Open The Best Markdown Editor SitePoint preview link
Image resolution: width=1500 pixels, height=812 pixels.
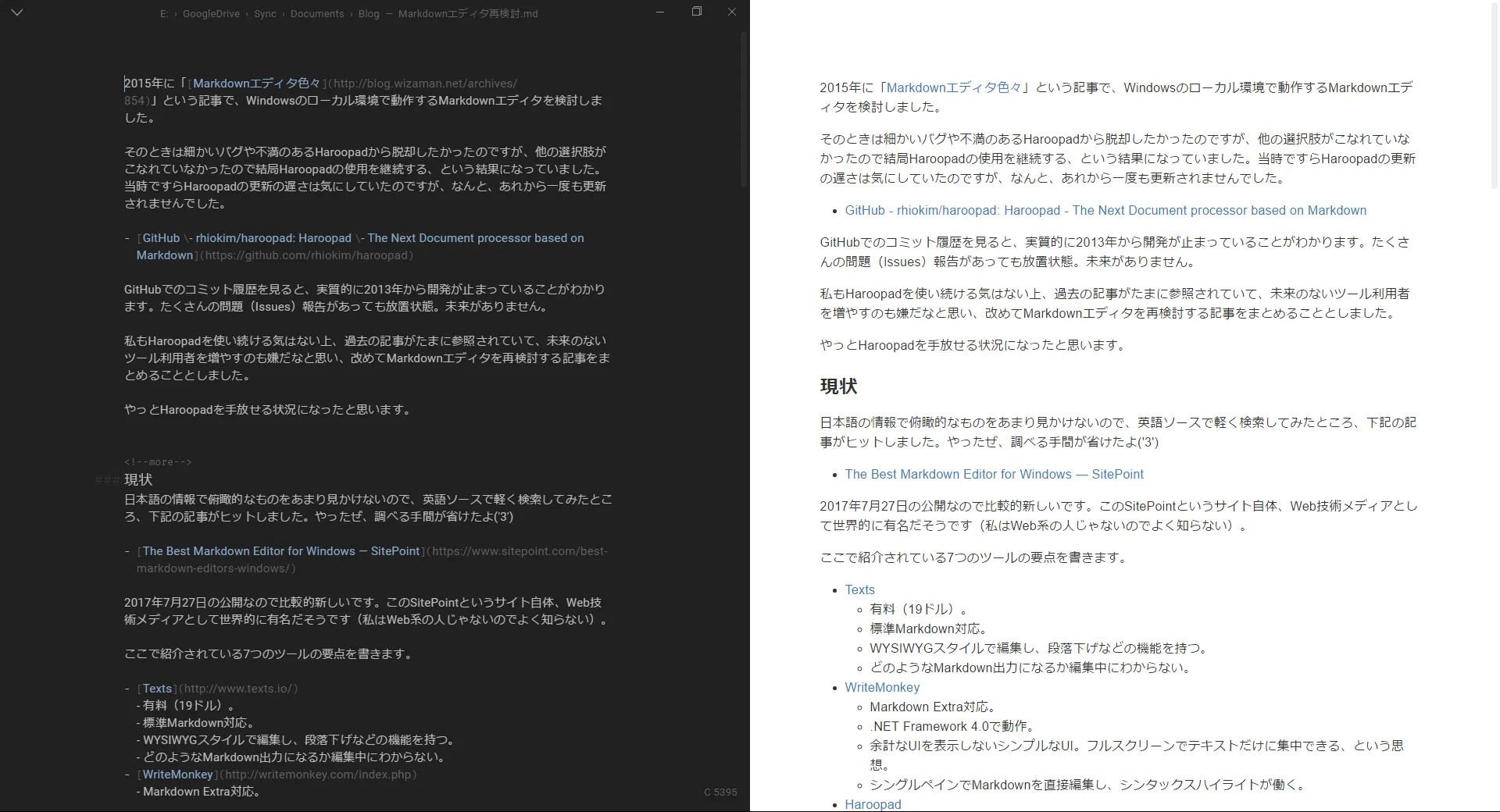tap(994, 475)
